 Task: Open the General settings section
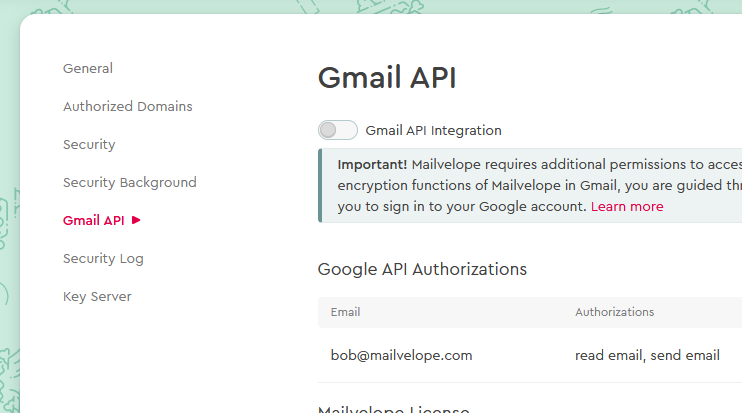88,69
